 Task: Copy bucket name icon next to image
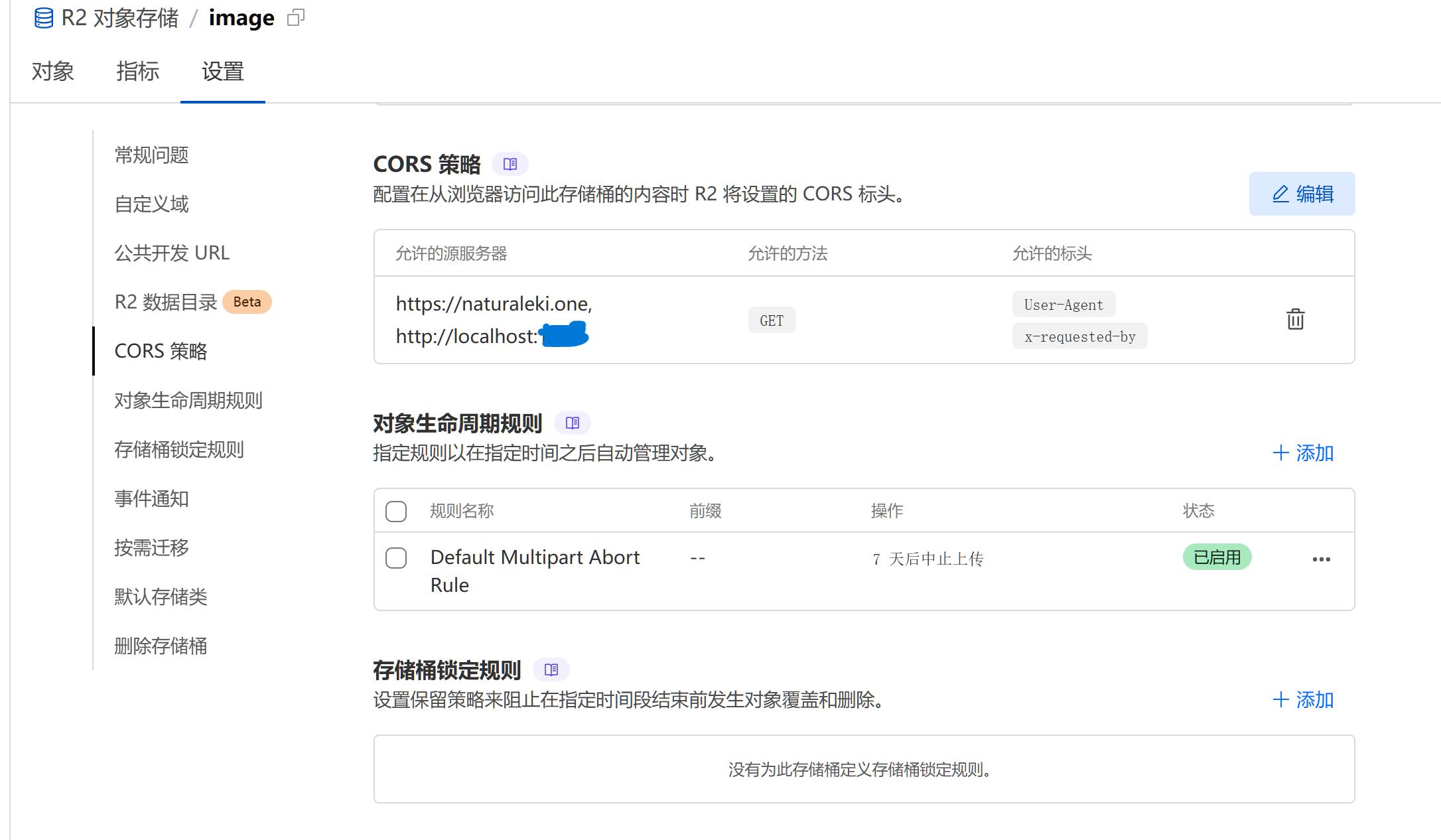click(x=296, y=18)
